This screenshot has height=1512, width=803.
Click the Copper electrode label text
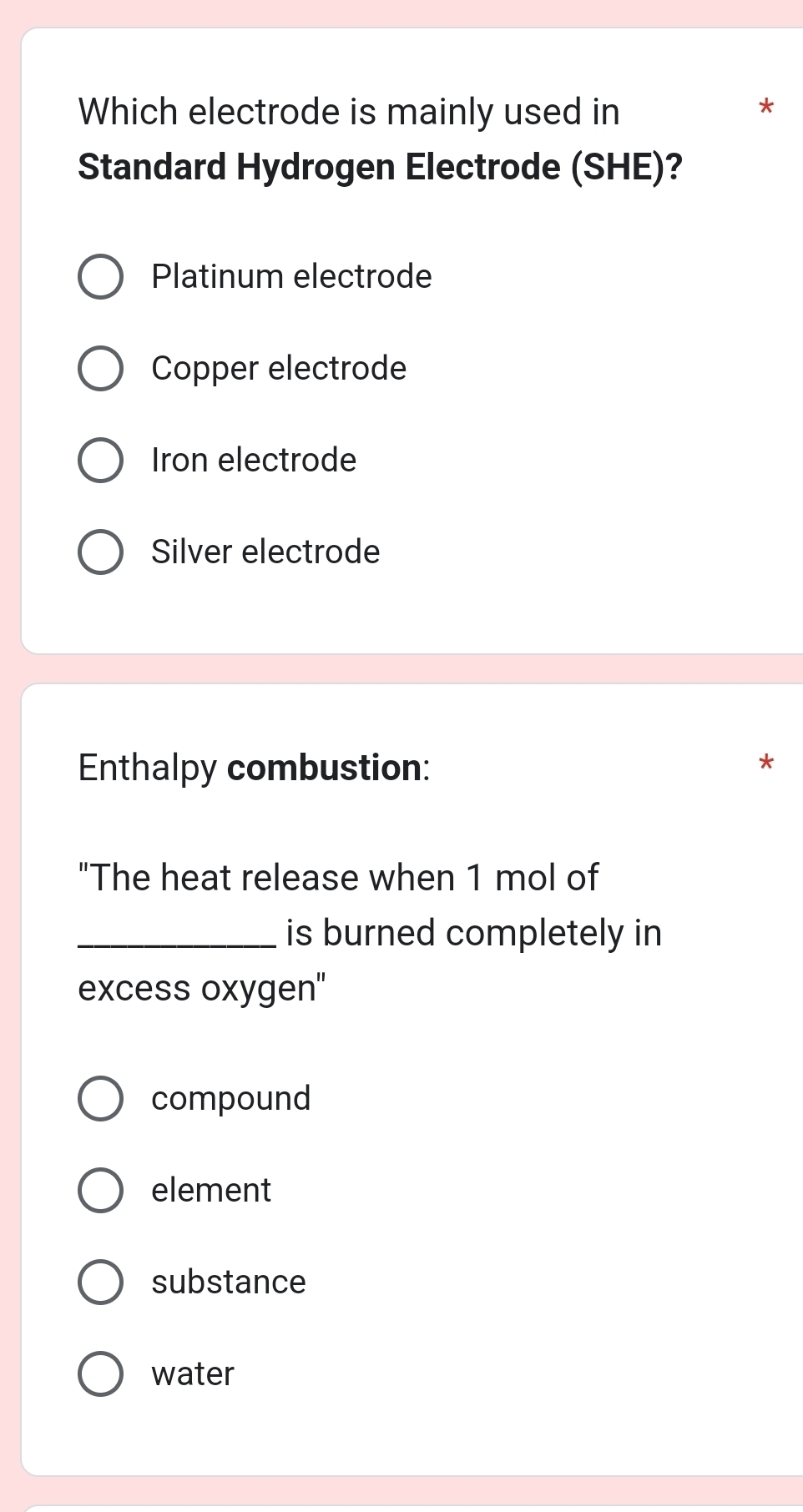[x=279, y=368]
